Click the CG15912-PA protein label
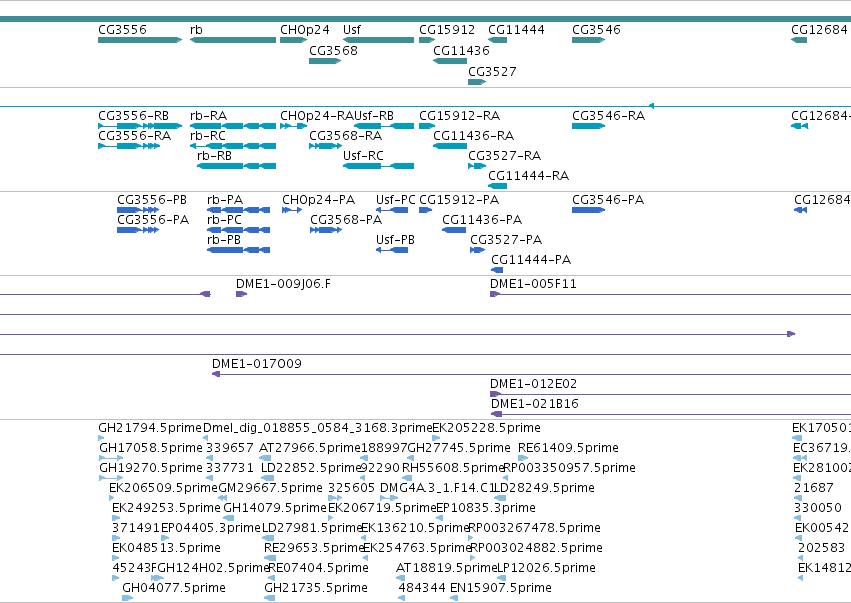 point(459,200)
